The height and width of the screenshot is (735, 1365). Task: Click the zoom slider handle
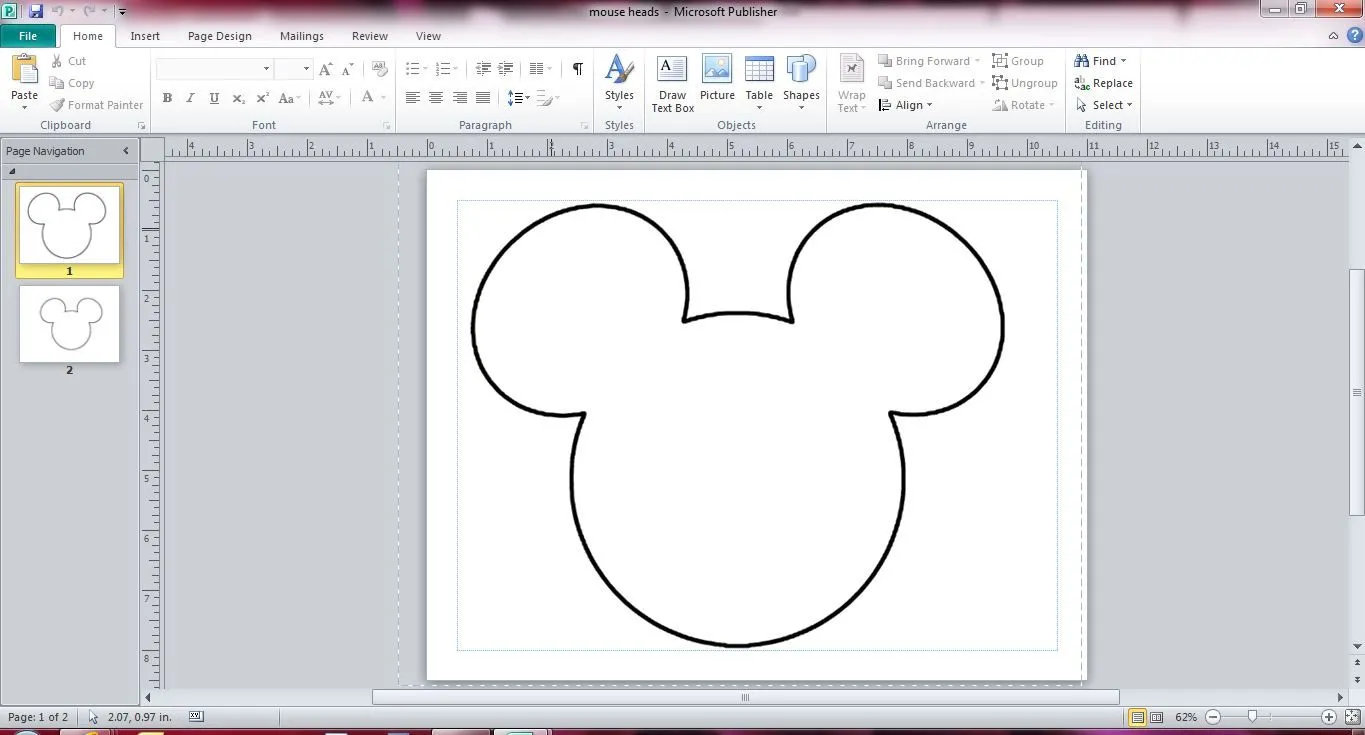pos(1252,717)
